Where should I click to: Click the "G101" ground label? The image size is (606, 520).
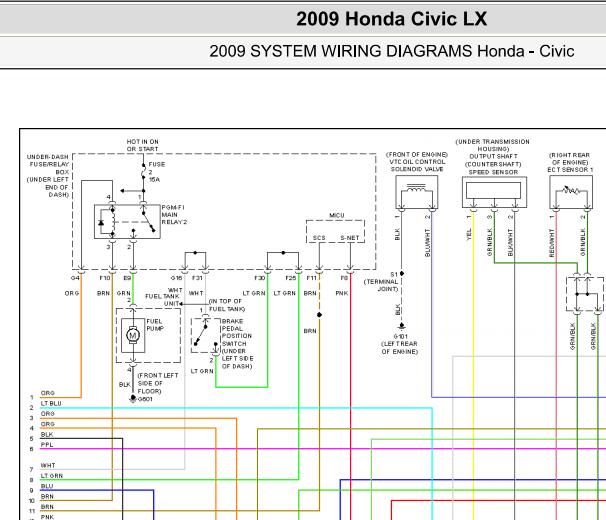400,336
